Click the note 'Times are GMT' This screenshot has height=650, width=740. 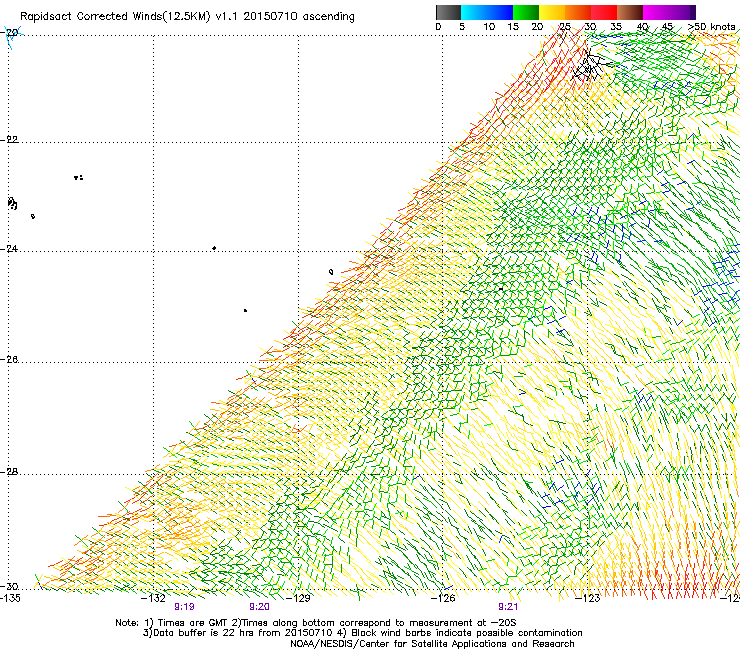pos(191,623)
